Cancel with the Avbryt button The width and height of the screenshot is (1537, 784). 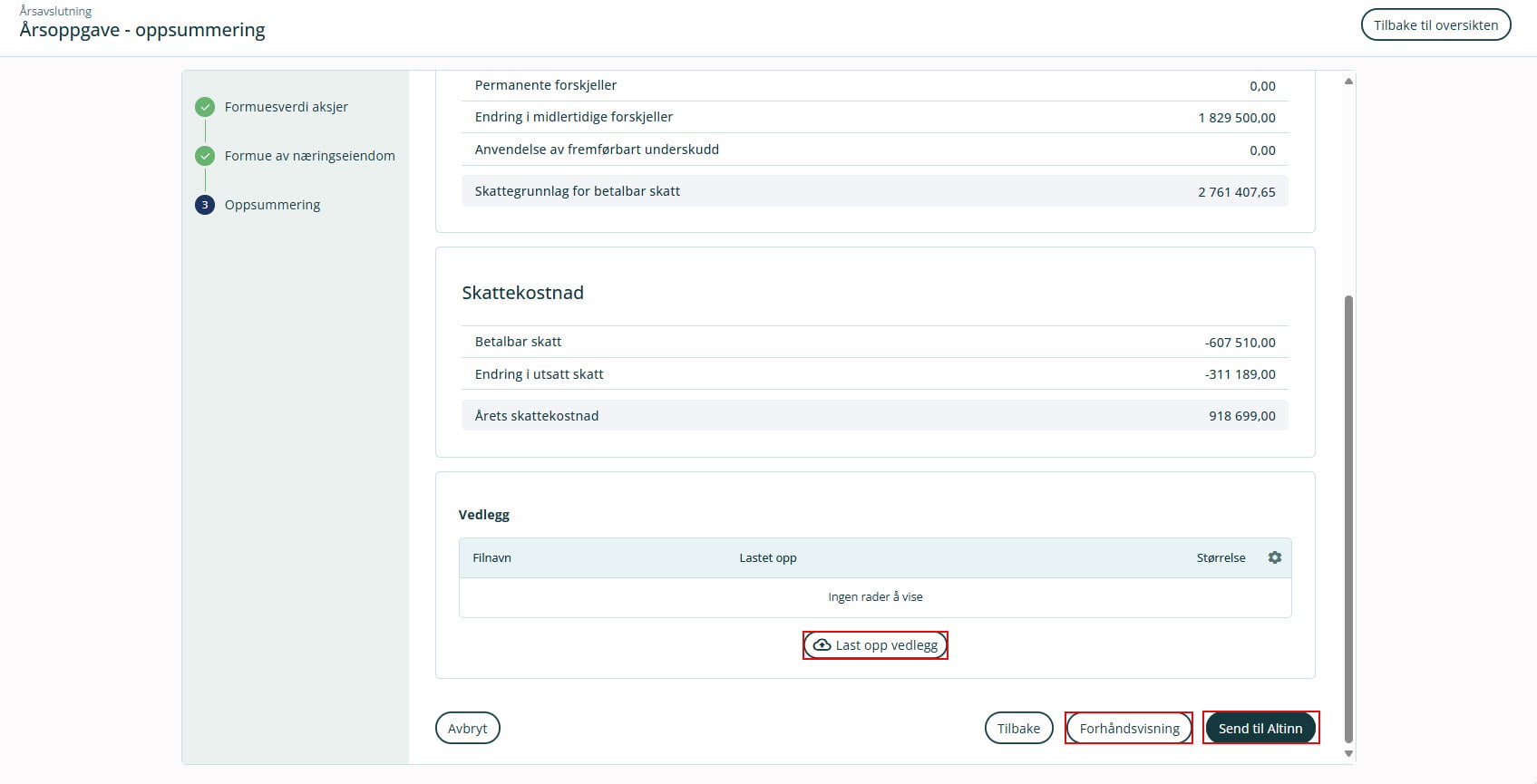[x=467, y=728]
